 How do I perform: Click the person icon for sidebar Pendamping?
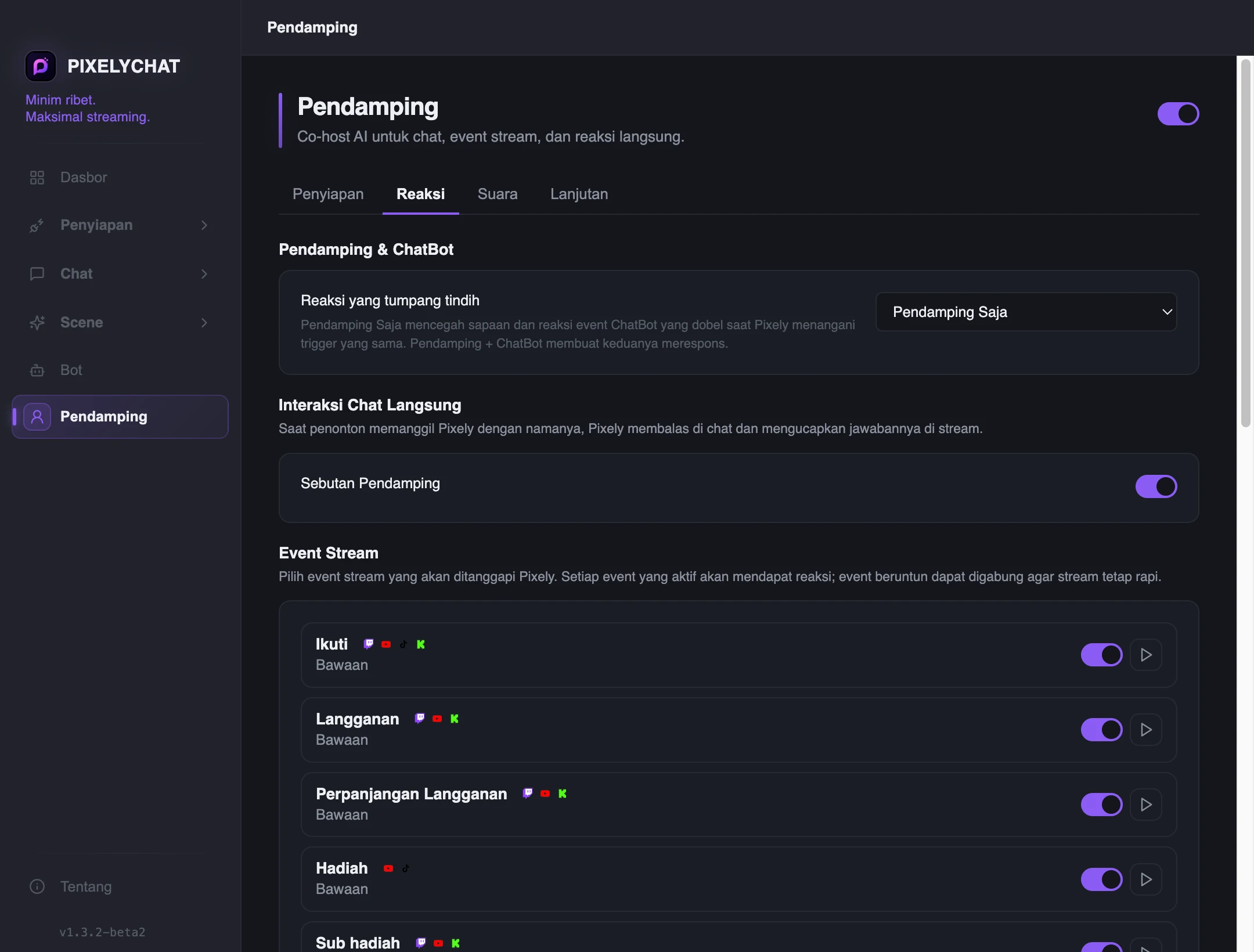click(x=37, y=417)
